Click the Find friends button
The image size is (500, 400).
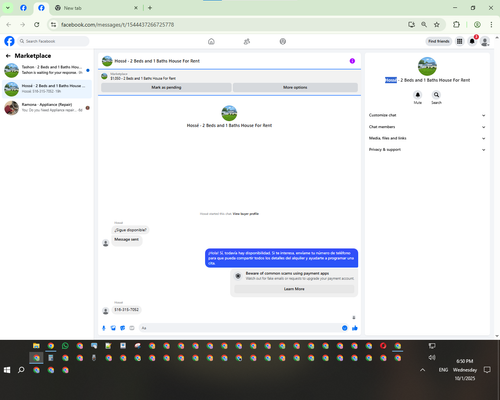click(x=439, y=41)
